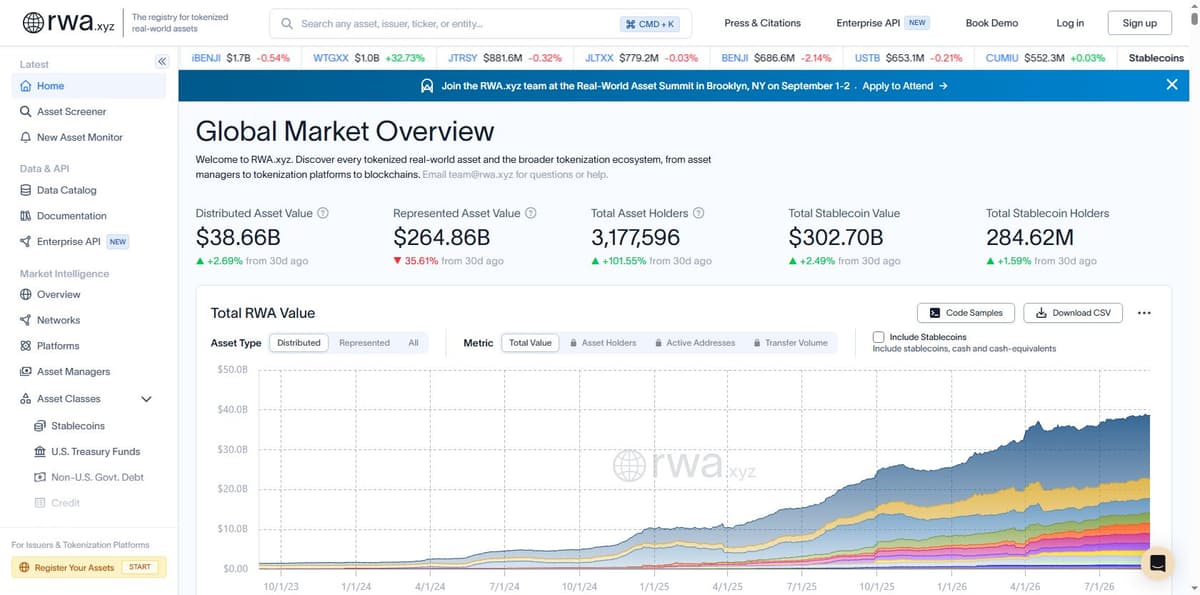Click the Download CSV button
This screenshot has width=1200, height=595.
coord(1073,313)
